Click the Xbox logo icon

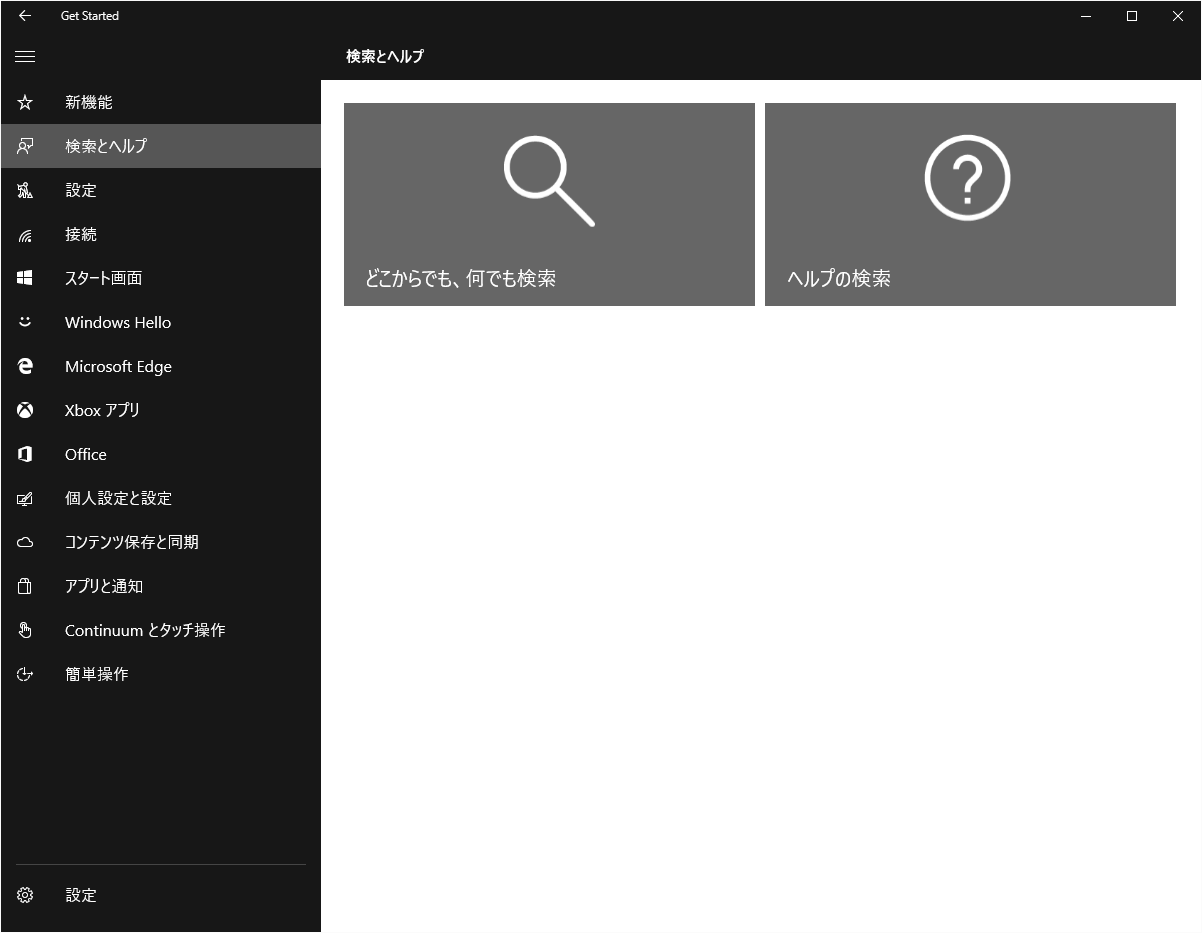coord(25,410)
